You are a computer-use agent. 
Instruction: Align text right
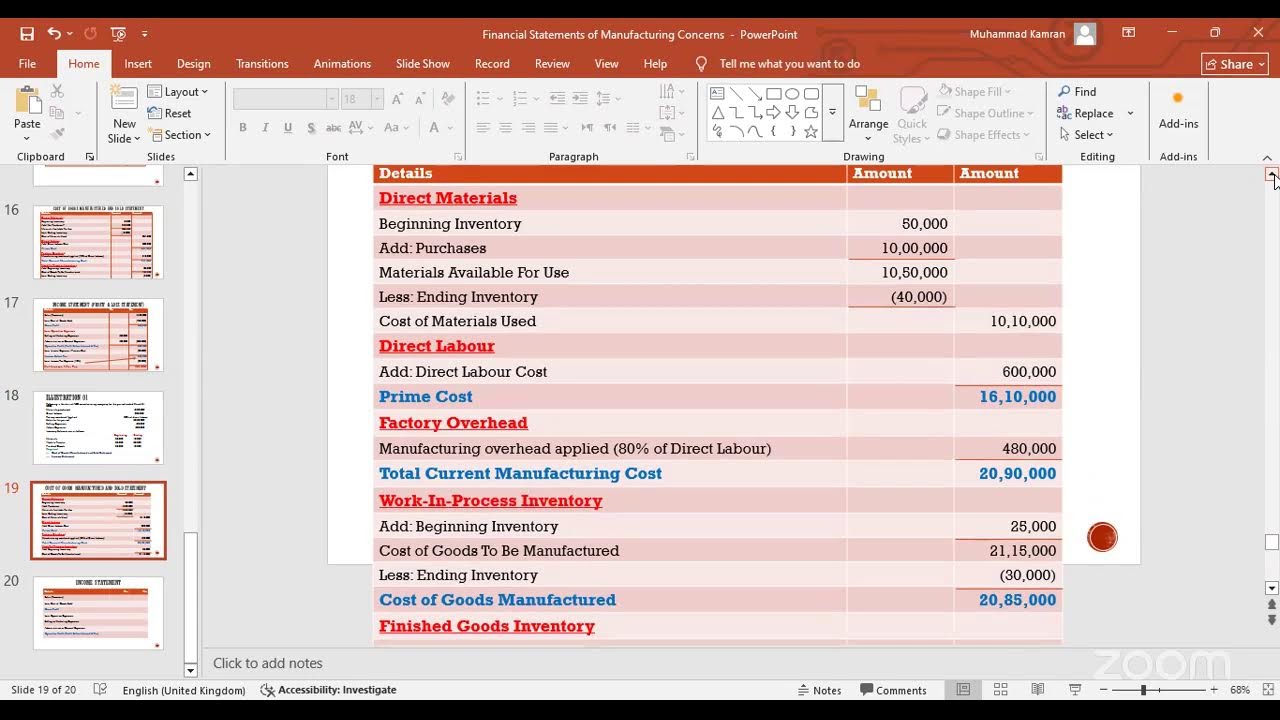coord(527,128)
